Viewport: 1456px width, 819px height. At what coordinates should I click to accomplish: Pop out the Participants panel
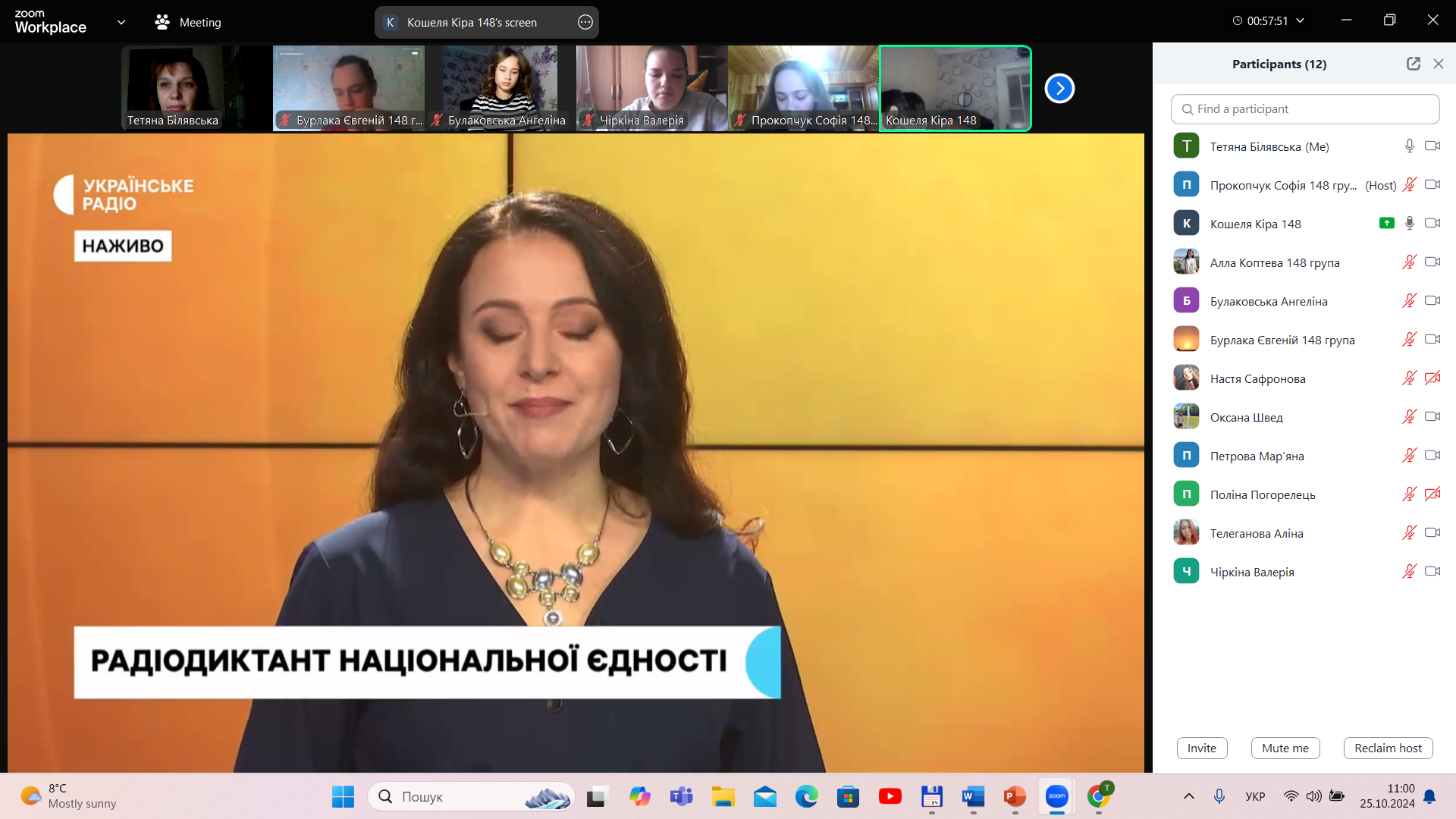[x=1413, y=64]
